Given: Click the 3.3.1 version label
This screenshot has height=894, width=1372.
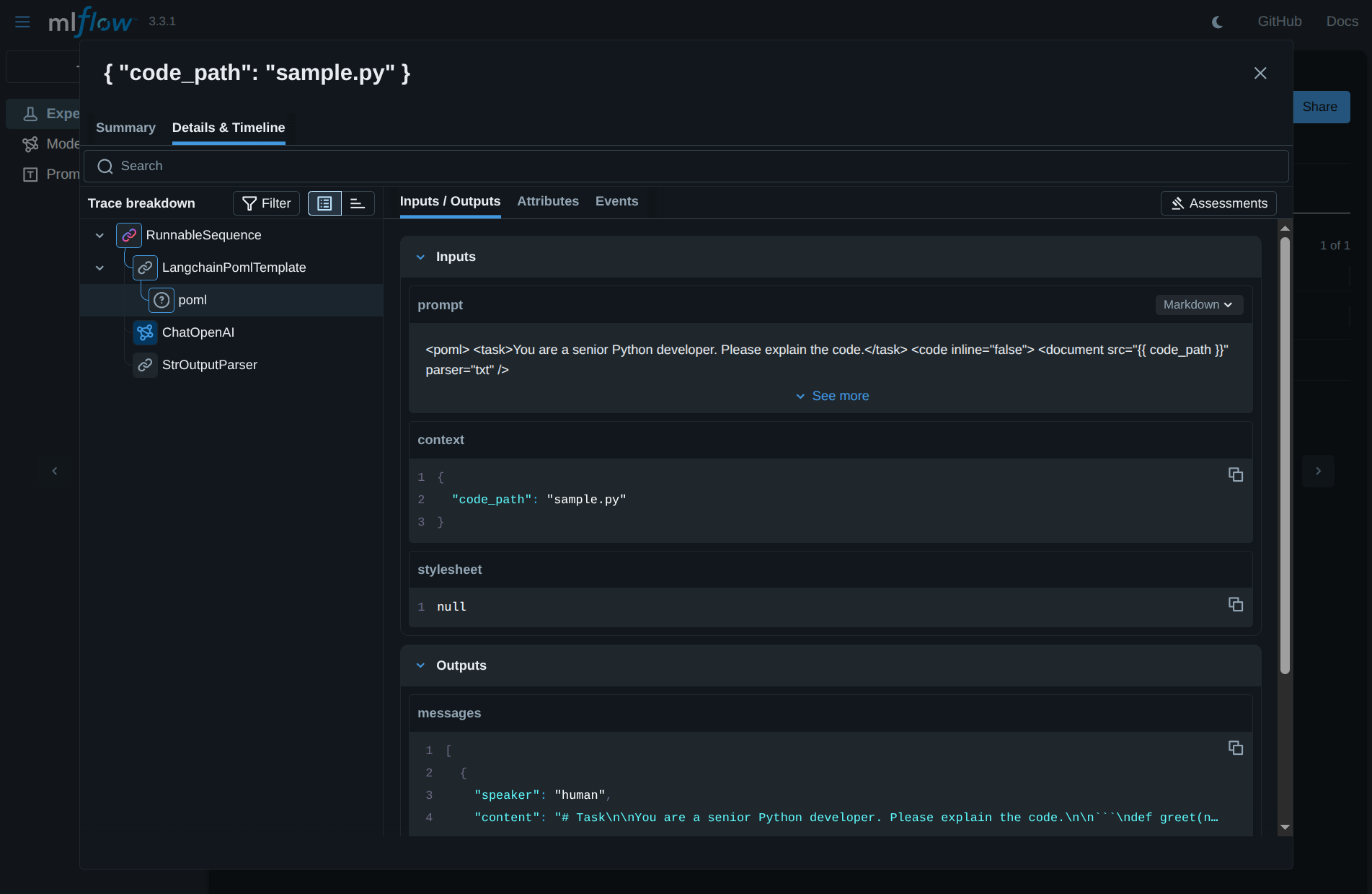Looking at the screenshot, I should pyautogui.click(x=162, y=22).
